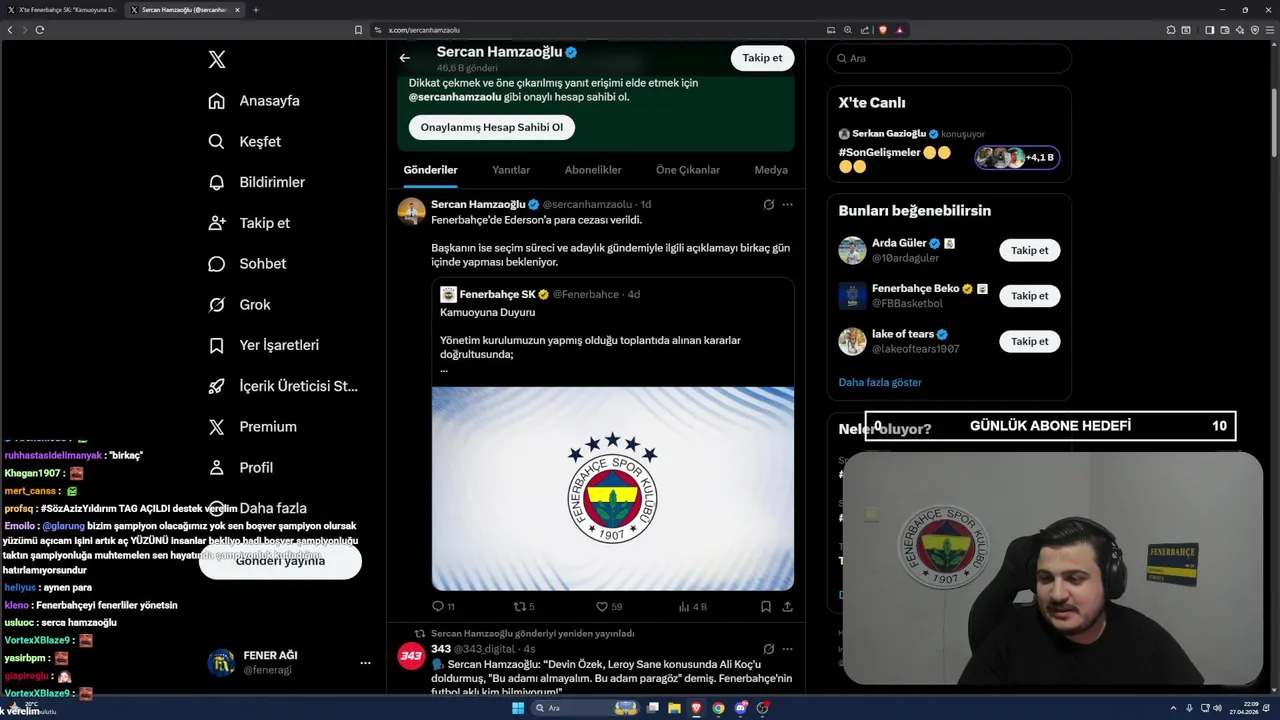Open the Windows Start menu
1280x720 pixels.
(518, 708)
